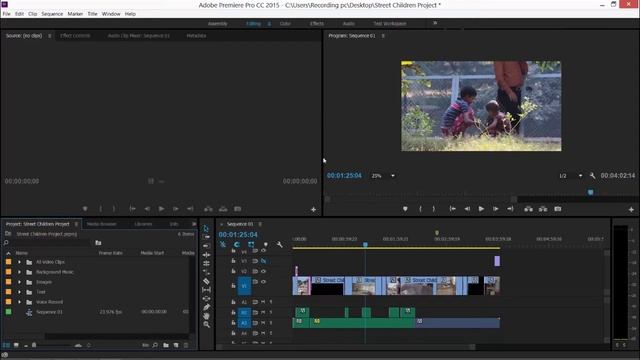This screenshot has width=640, height=360.
Task: Go to In point in Program monitor
Action: pos(453,209)
